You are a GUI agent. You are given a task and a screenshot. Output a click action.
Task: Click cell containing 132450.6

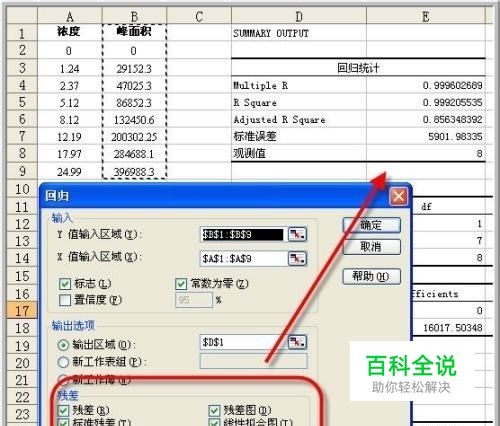(x=134, y=120)
